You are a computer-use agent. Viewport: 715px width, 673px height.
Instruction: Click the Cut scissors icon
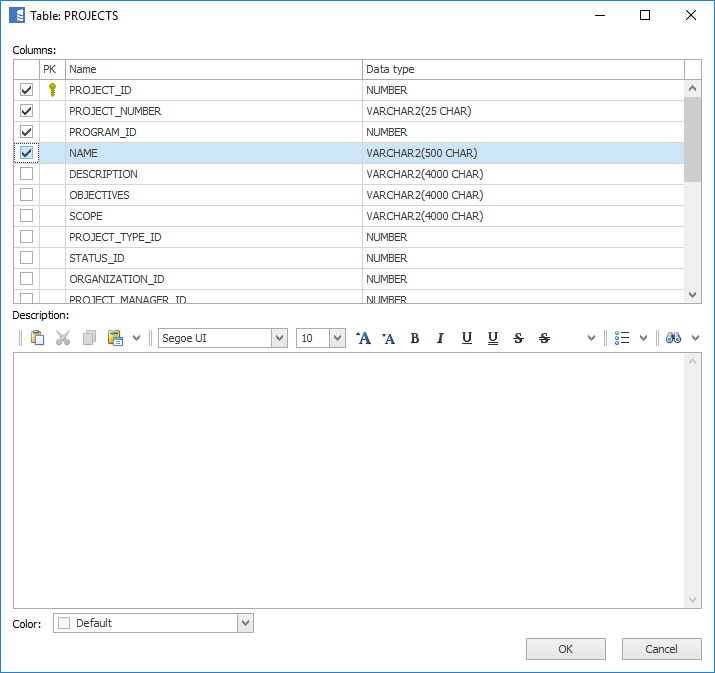63,338
